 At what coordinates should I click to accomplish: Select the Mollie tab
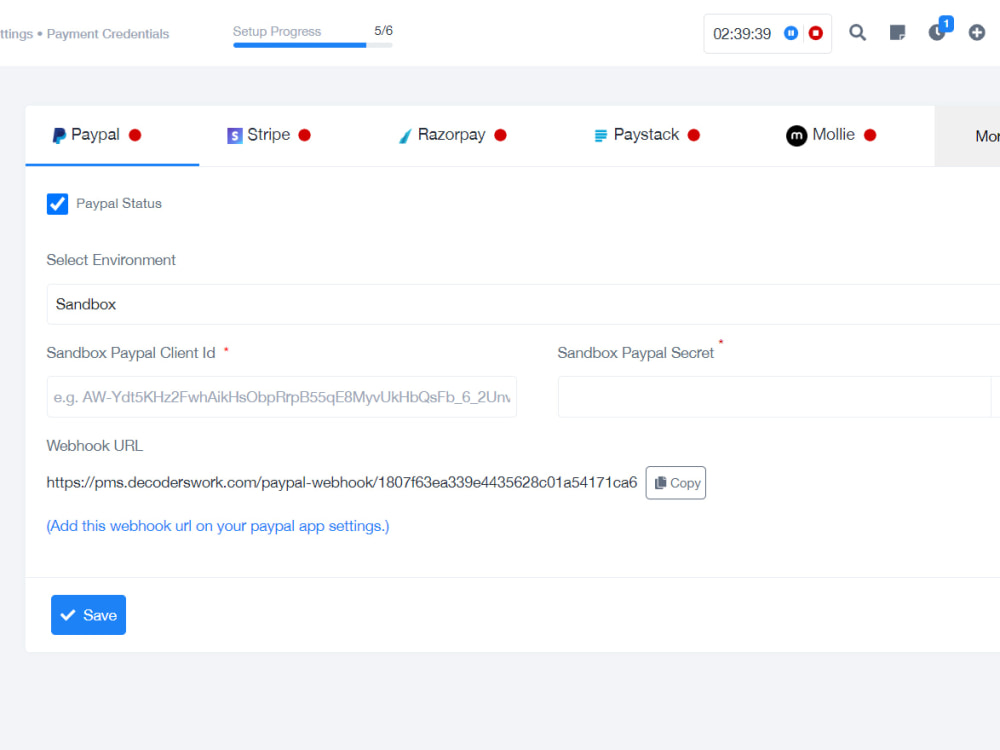click(831, 135)
